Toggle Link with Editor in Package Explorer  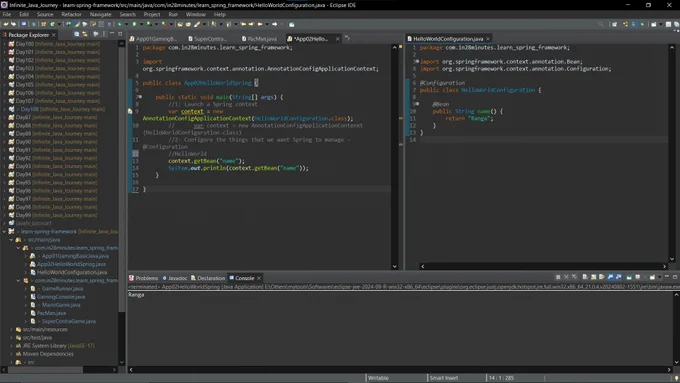(x=85, y=34)
